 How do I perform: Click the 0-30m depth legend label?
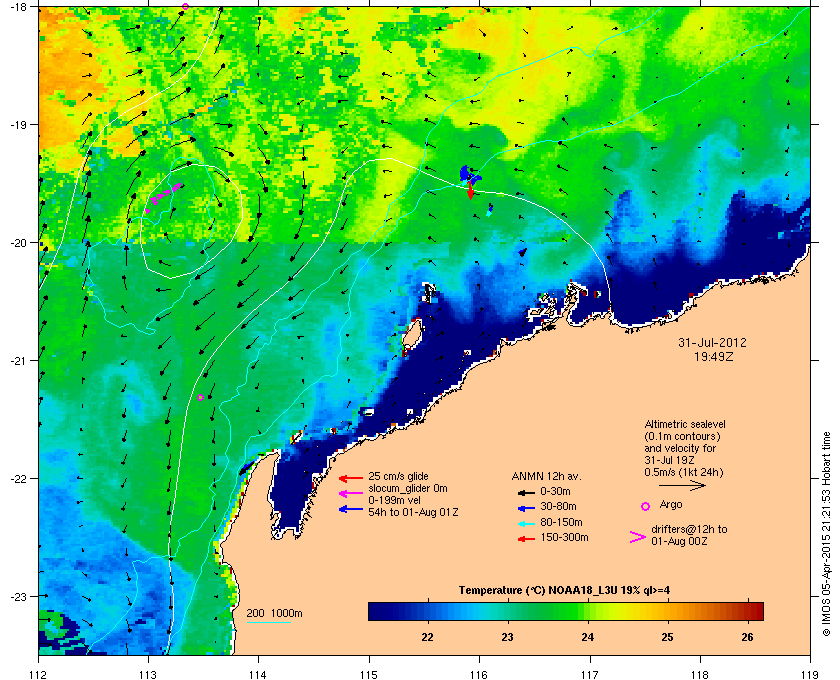pos(555,491)
